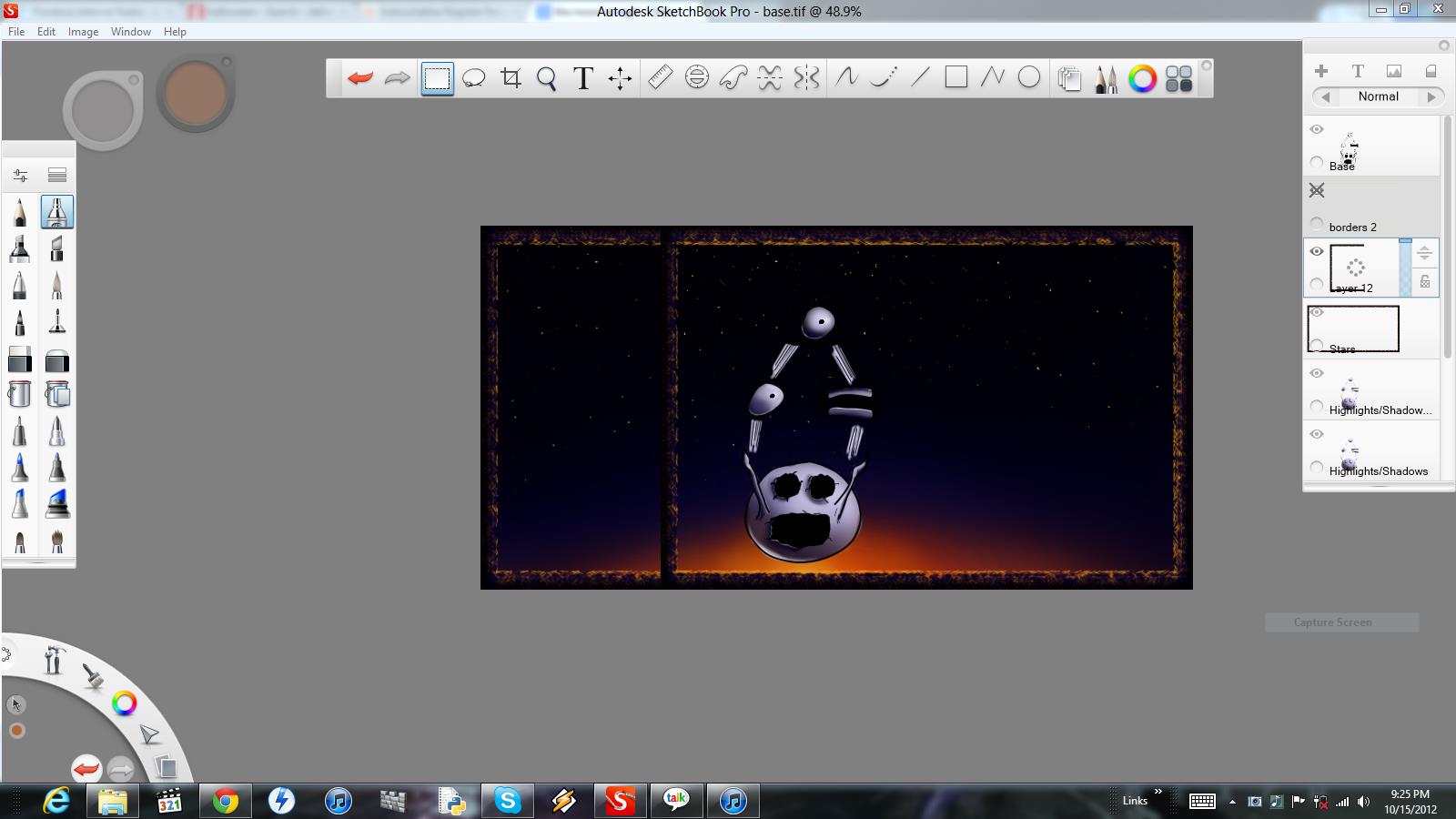Click the Undo arrow in top toolbar
This screenshot has height=819, width=1456.
click(x=360, y=78)
